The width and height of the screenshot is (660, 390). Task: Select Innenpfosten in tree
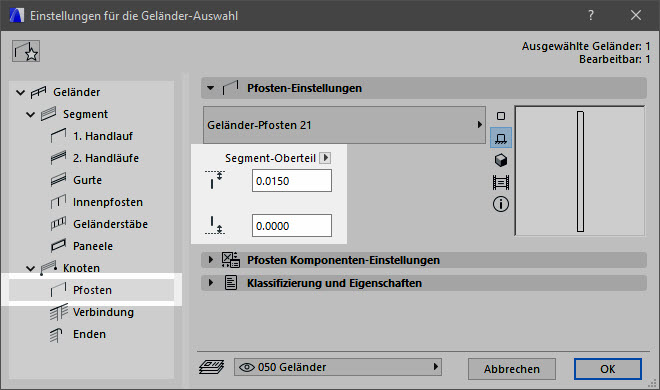point(108,202)
